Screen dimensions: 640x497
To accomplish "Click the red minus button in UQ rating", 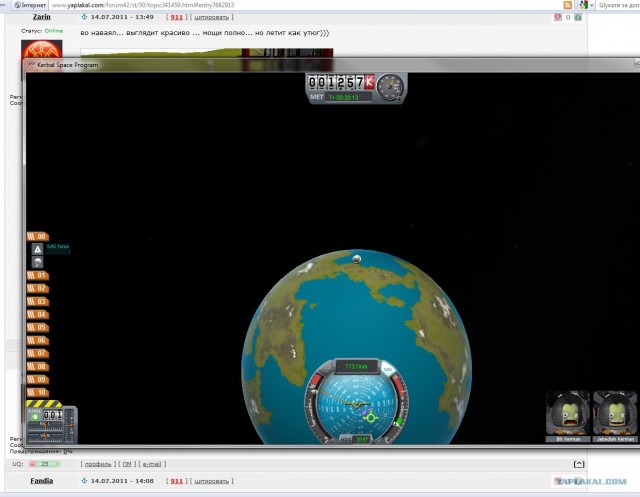I will tap(32, 464).
